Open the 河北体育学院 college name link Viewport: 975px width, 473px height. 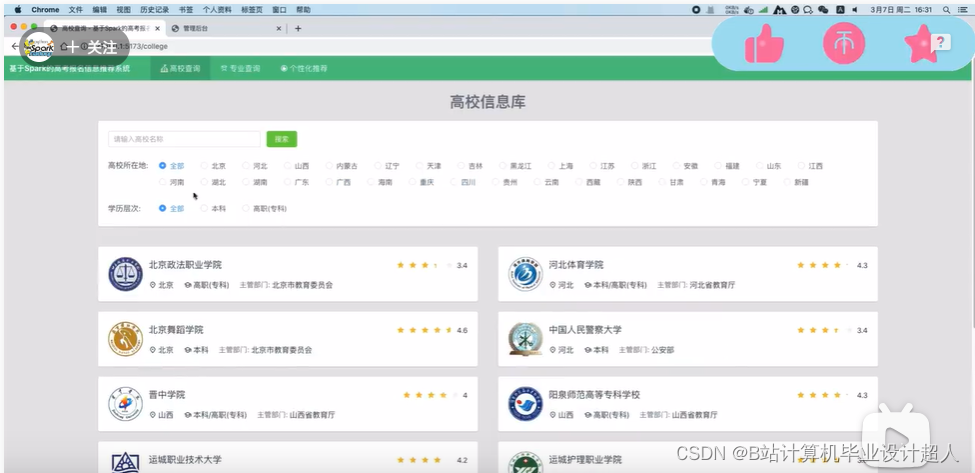[x=576, y=265]
